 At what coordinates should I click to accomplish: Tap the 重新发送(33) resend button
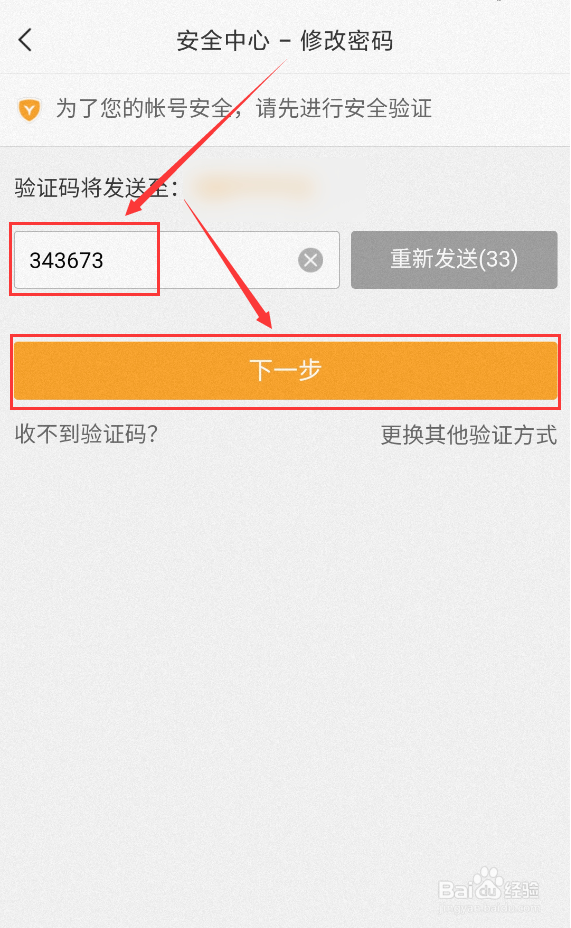coord(454,260)
